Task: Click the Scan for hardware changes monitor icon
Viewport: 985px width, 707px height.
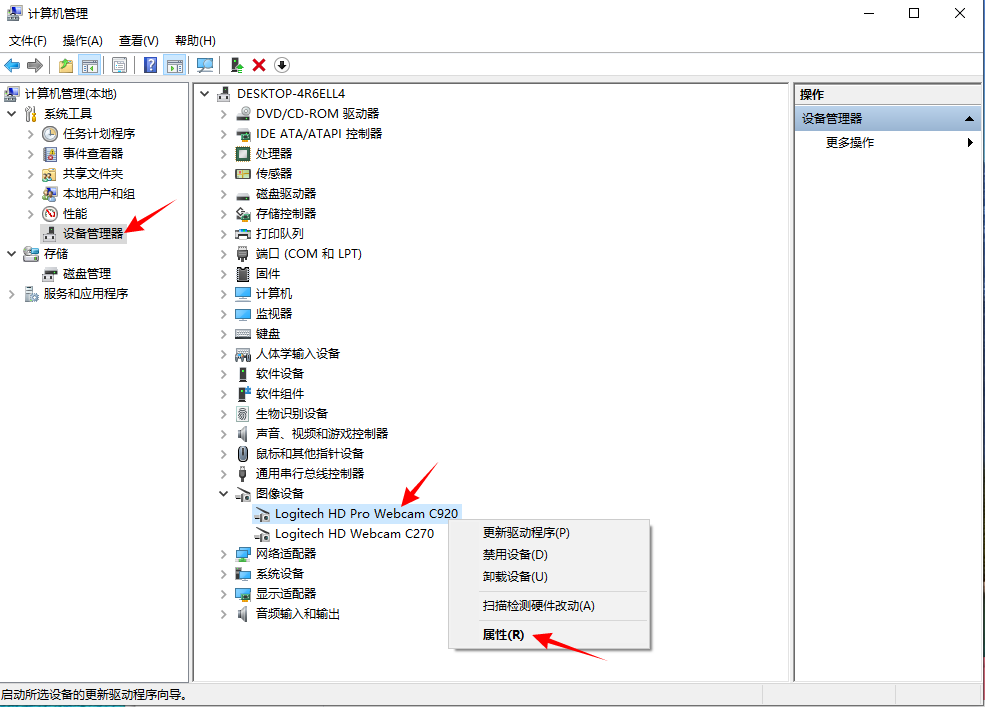Action: [x=205, y=65]
